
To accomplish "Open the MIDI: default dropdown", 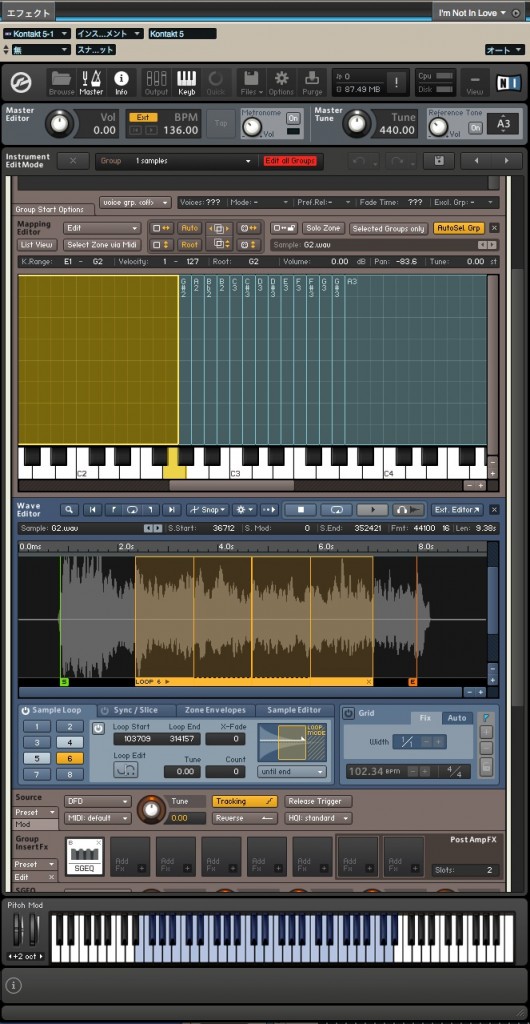I will [x=98, y=818].
